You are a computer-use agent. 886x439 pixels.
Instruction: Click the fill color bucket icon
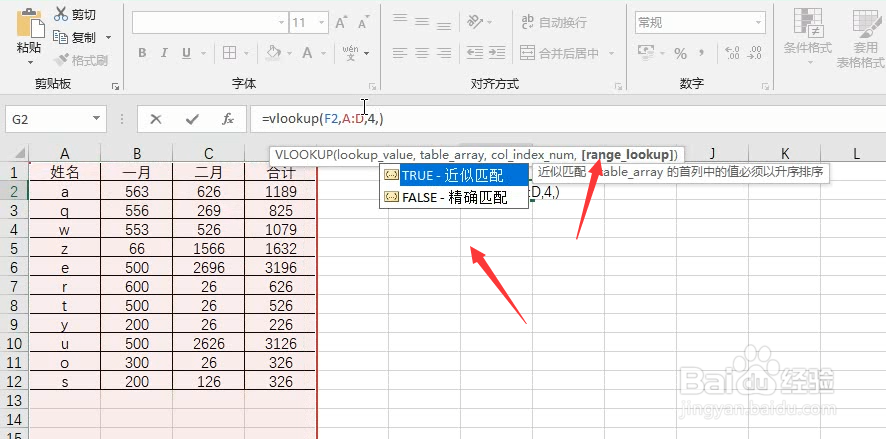click(273, 53)
